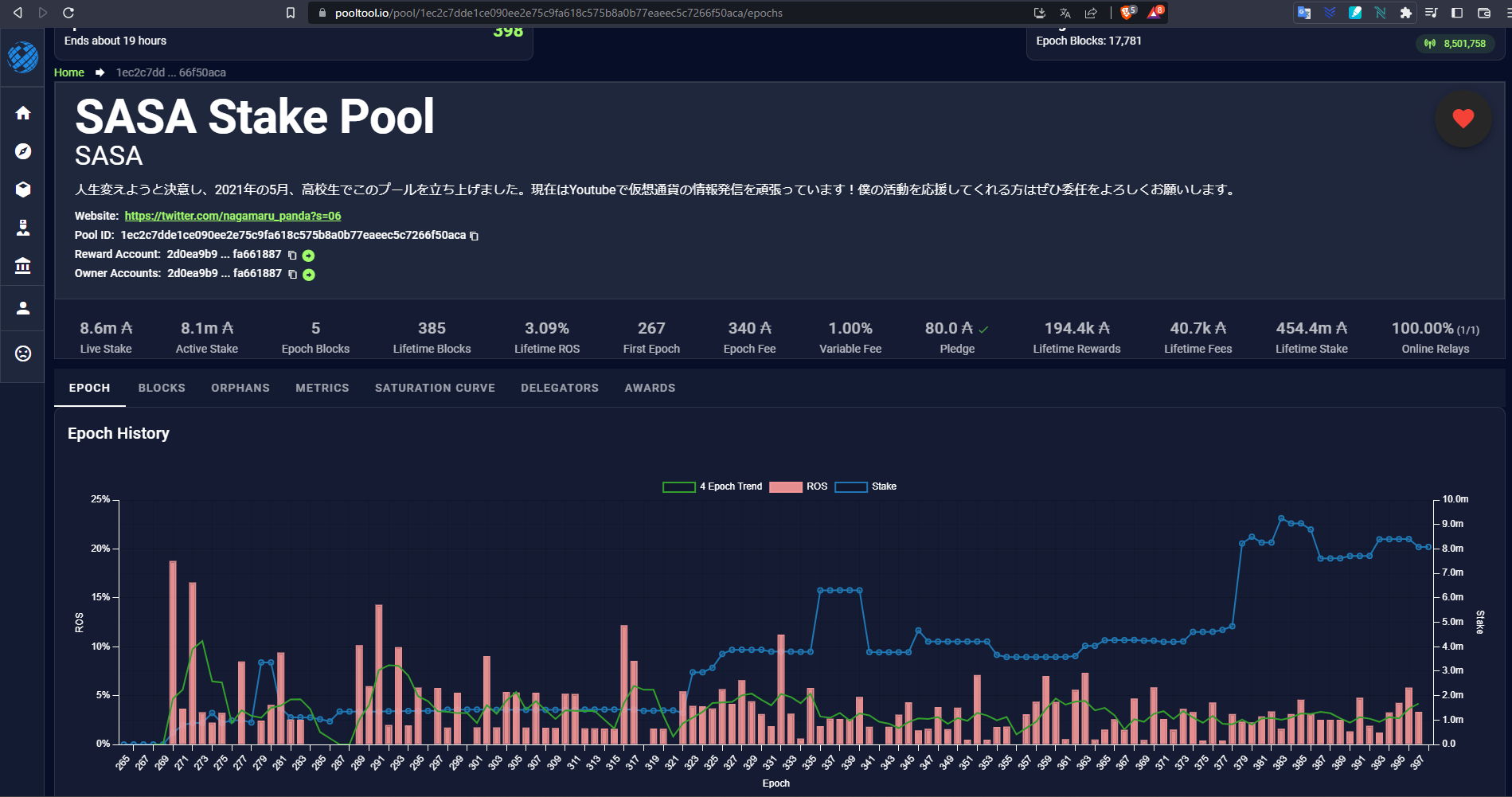This screenshot has height=797, width=1512.
Task: Toggle the heart favorite button for this pool
Action: tap(1462, 119)
